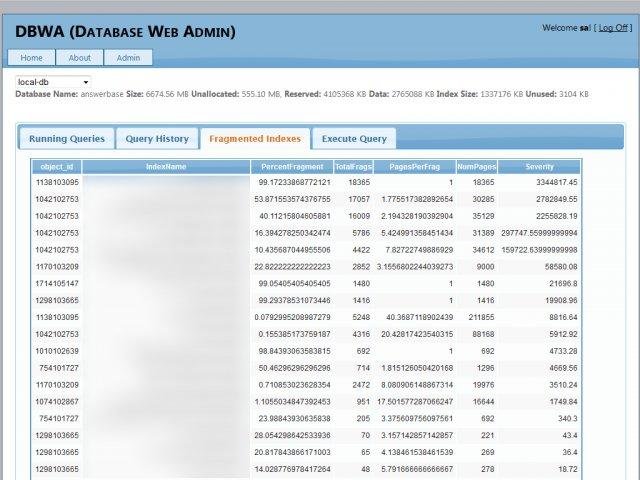This screenshot has height=480, width=640.
Task: Switch to the Running Queries tab
Action: (x=66, y=139)
